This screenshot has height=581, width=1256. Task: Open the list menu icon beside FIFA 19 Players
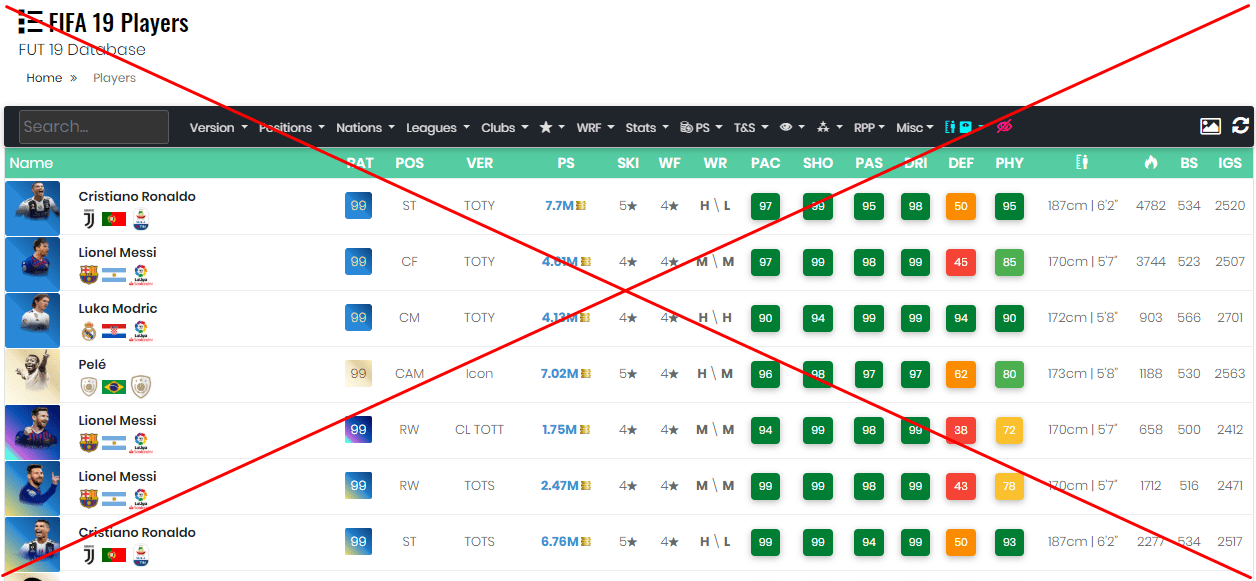(x=30, y=22)
